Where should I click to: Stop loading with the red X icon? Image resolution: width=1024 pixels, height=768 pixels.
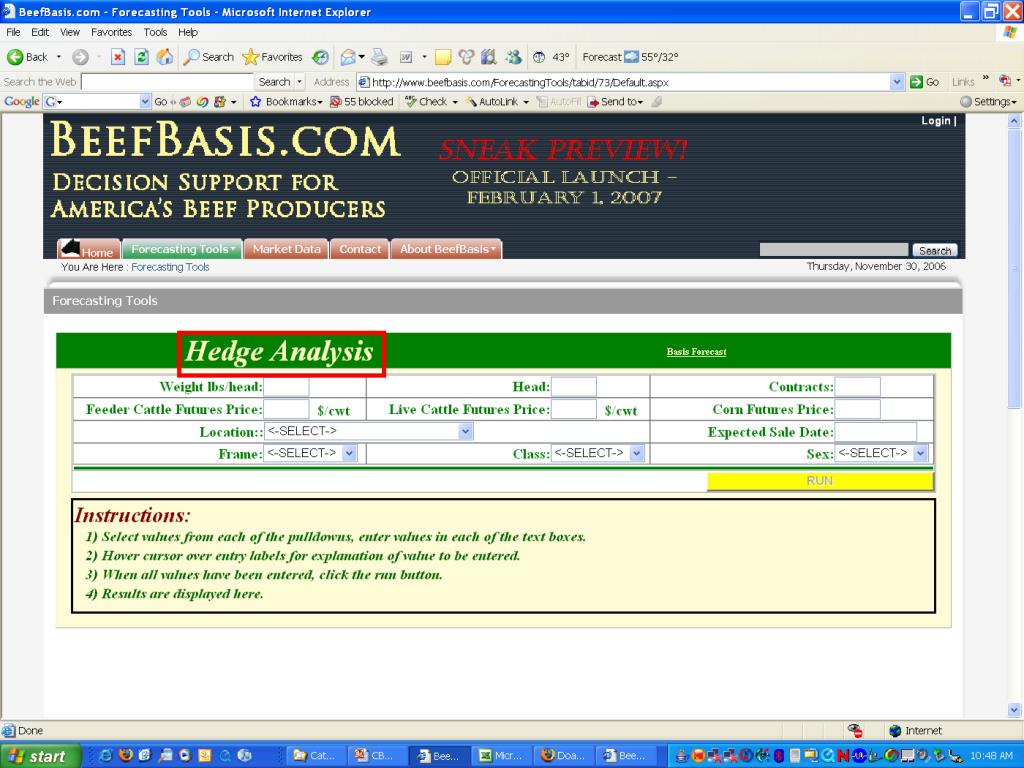point(118,57)
